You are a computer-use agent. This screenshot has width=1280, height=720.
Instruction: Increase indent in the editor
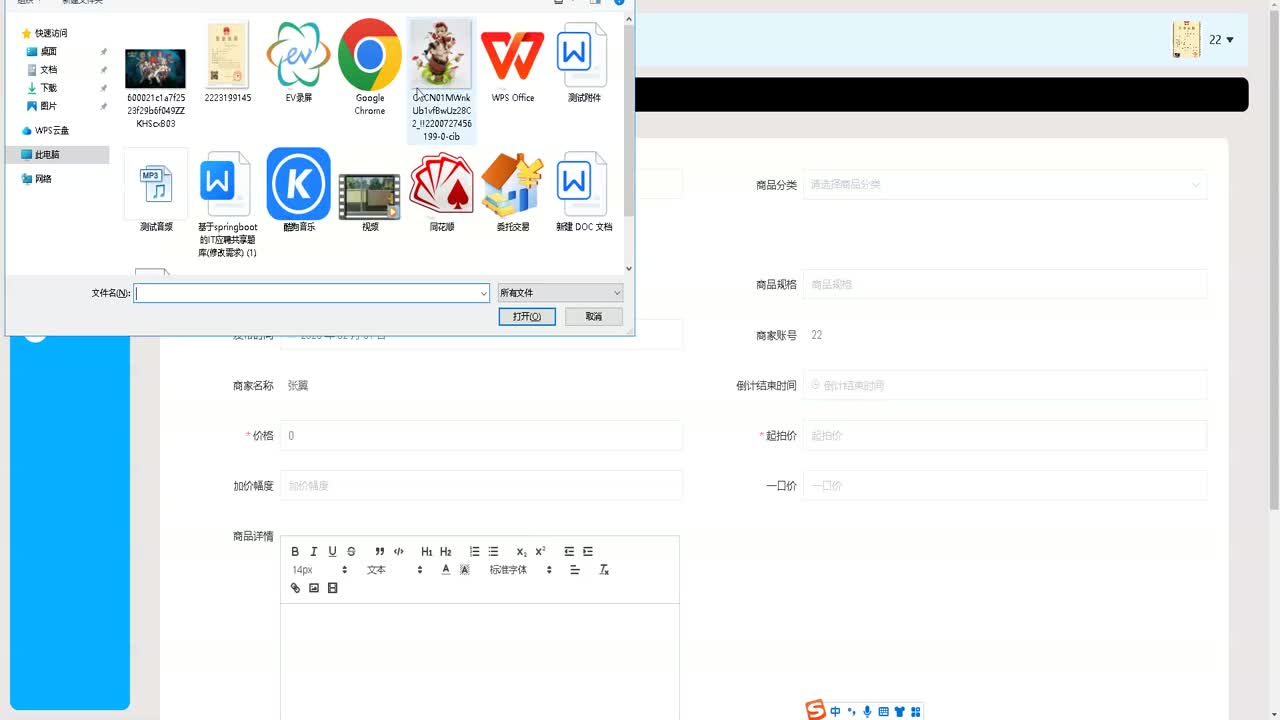coord(588,552)
